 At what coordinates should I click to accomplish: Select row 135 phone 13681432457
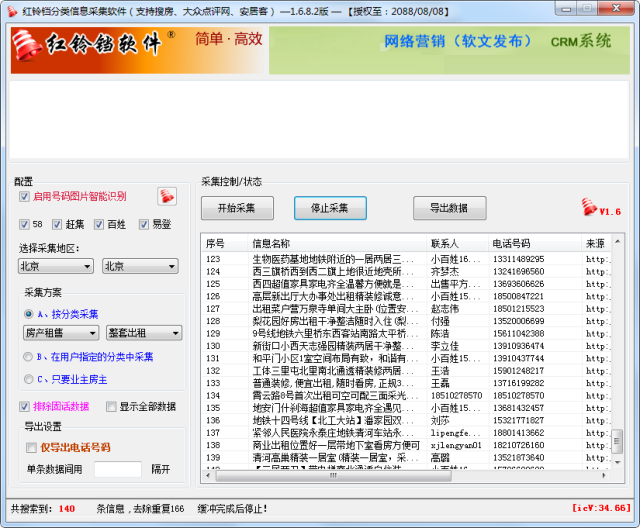tap(518, 408)
